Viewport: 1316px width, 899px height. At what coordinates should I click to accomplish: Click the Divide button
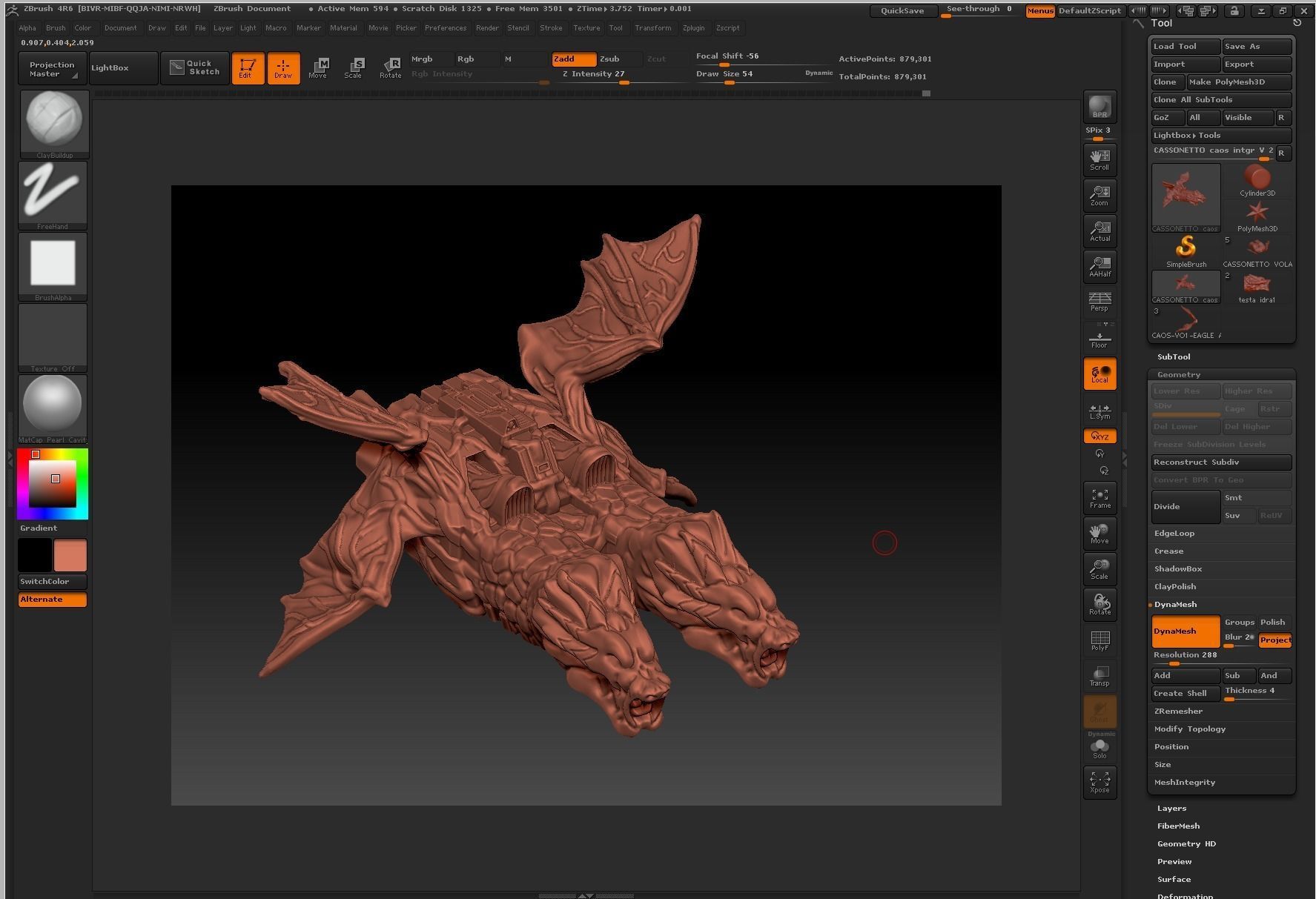tap(1186, 506)
